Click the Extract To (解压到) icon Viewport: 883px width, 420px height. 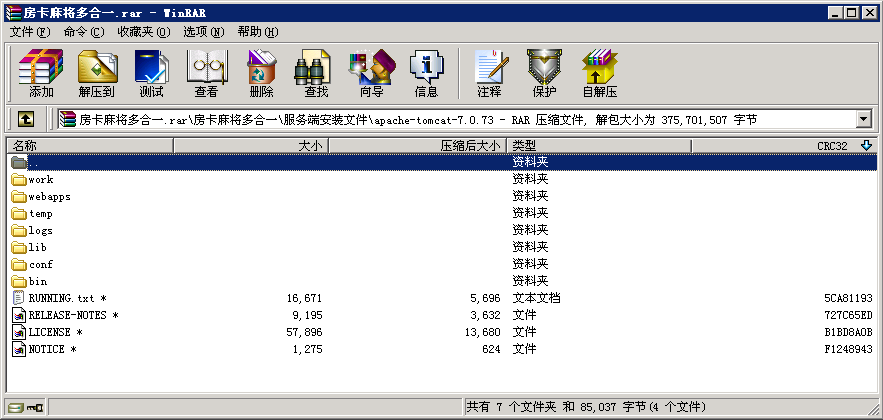[96, 73]
